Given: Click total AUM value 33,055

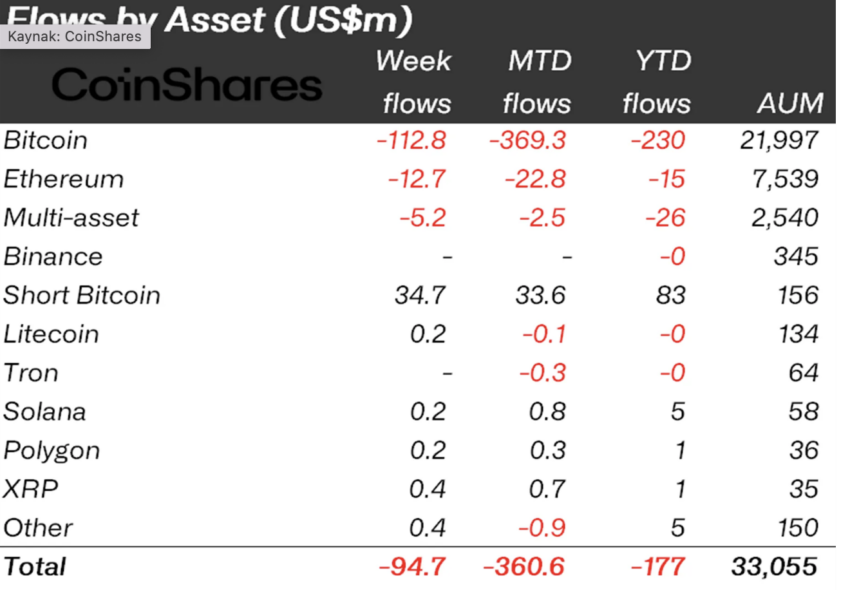Looking at the screenshot, I should (774, 567).
